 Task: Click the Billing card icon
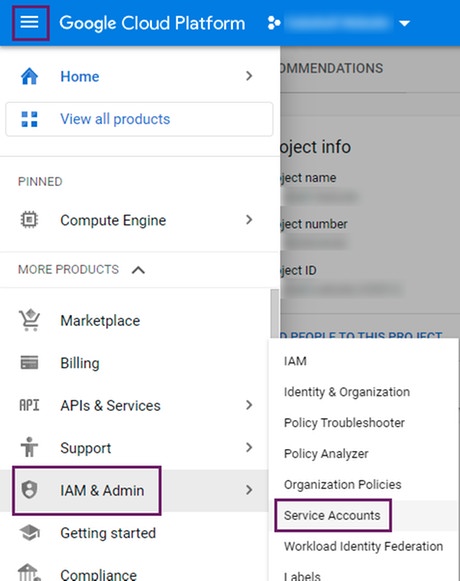pyautogui.click(x=29, y=362)
